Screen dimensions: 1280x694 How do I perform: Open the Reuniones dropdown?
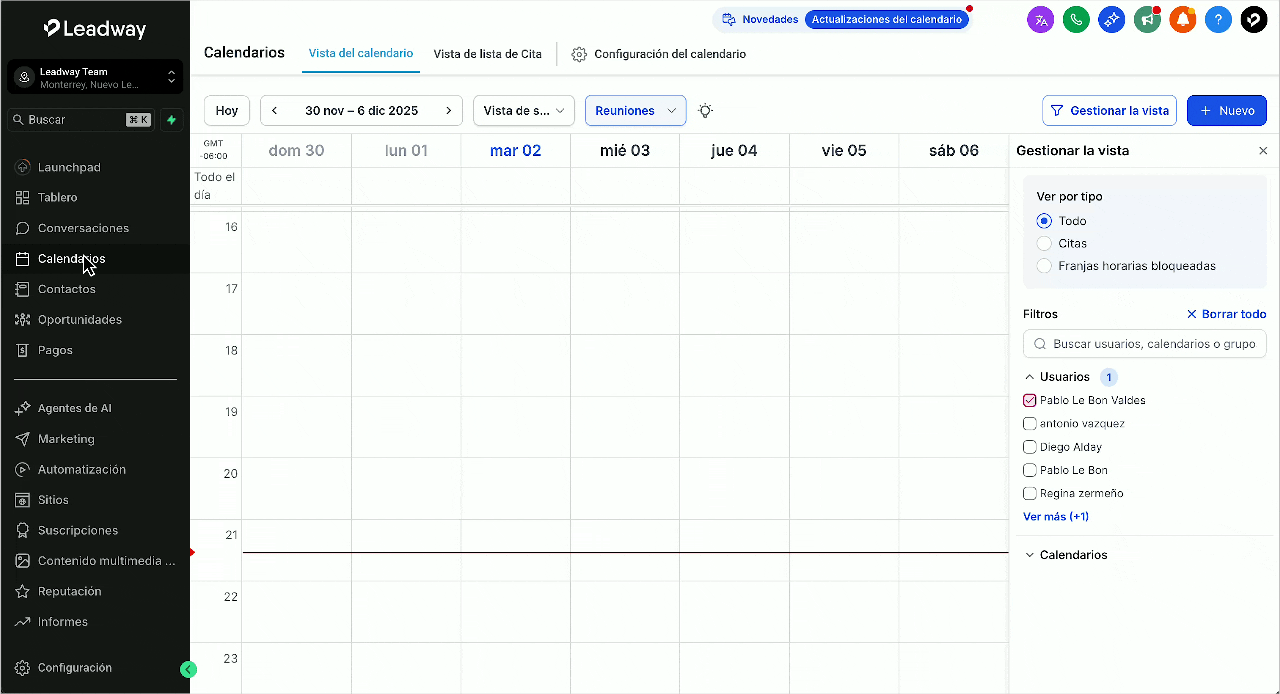[635, 111]
